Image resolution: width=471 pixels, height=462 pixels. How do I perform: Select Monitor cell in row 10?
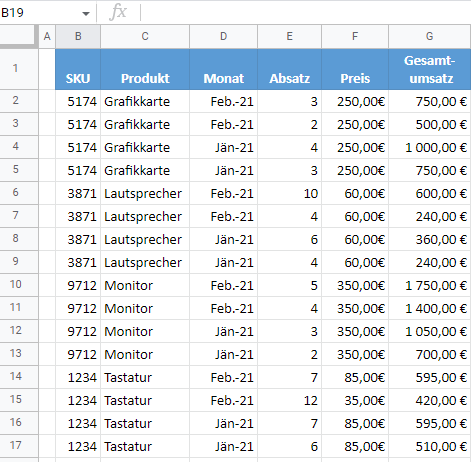point(145,285)
